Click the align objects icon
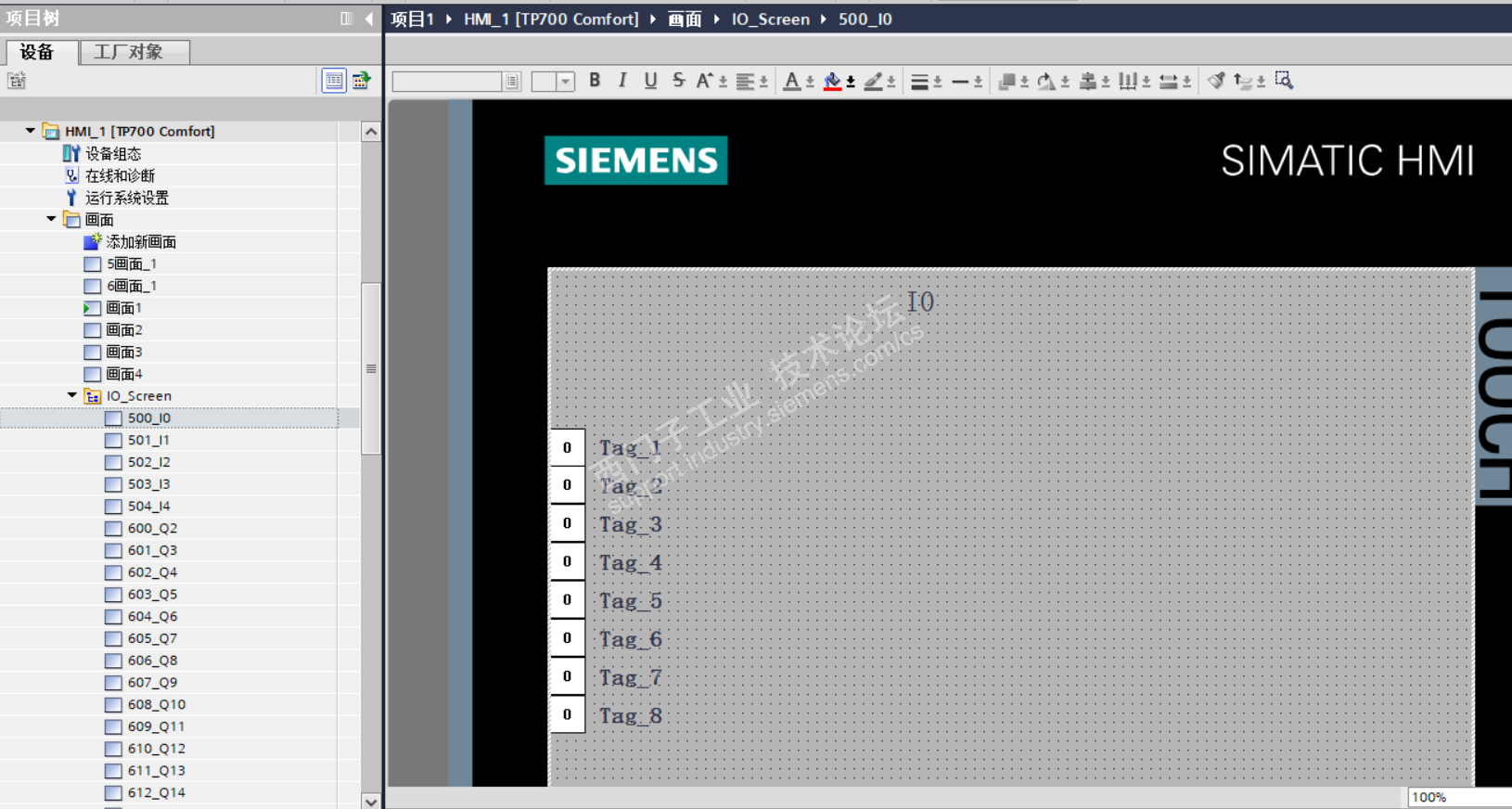The image size is (1512, 809). 1087,82
